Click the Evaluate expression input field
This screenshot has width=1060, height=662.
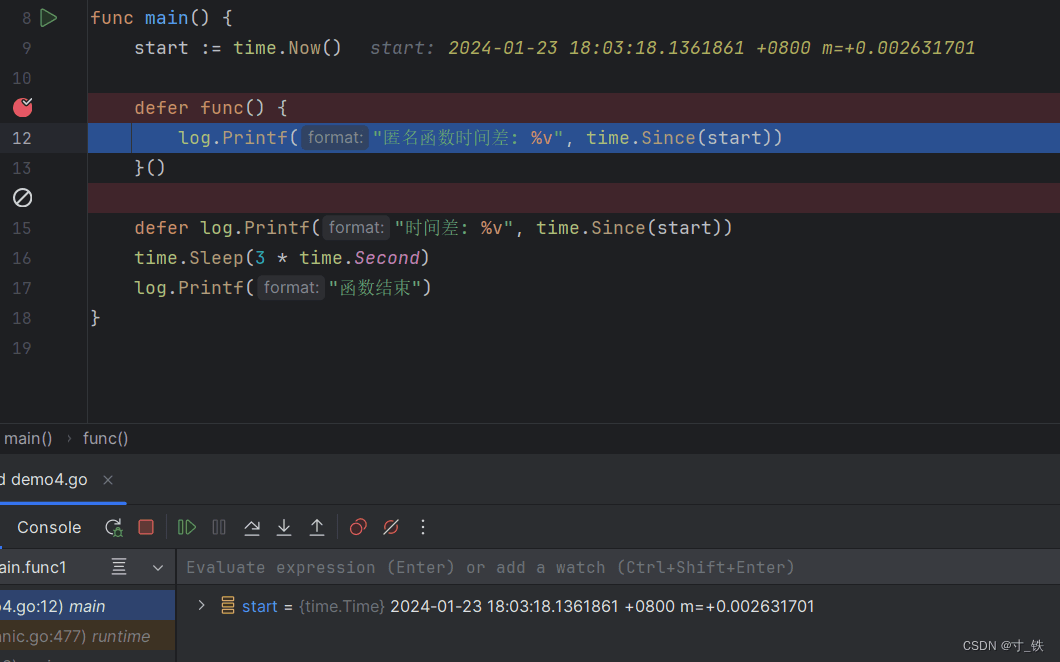(600, 567)
